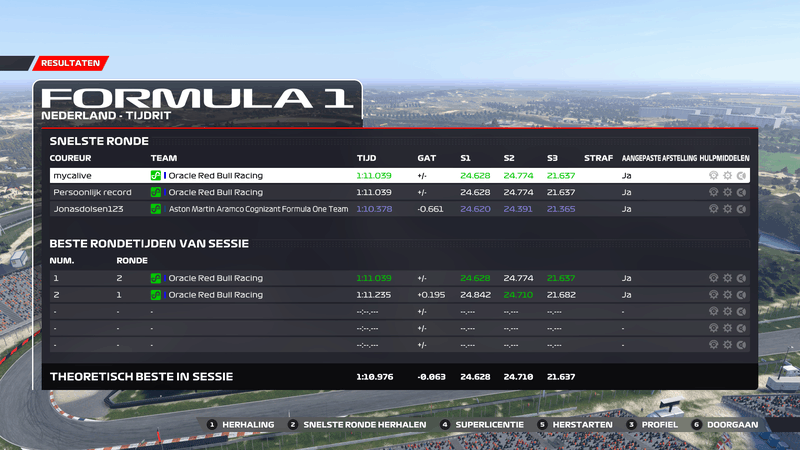Click gear assist icon in session row number 1
This screenshot has width=800, height=450.
(728, 278)
